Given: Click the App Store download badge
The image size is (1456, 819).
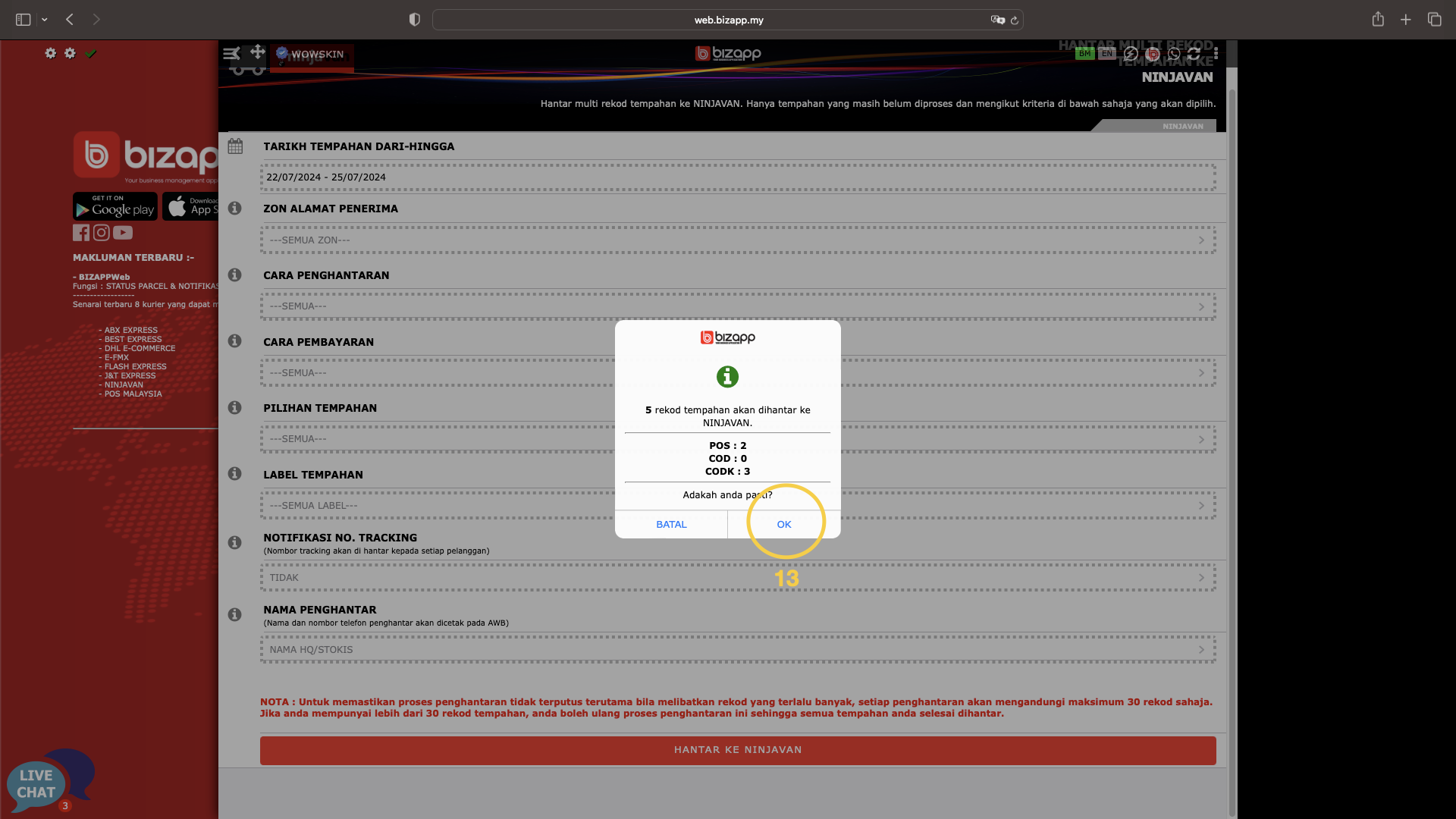Looking at the screenshot, I should click(190, 206).
